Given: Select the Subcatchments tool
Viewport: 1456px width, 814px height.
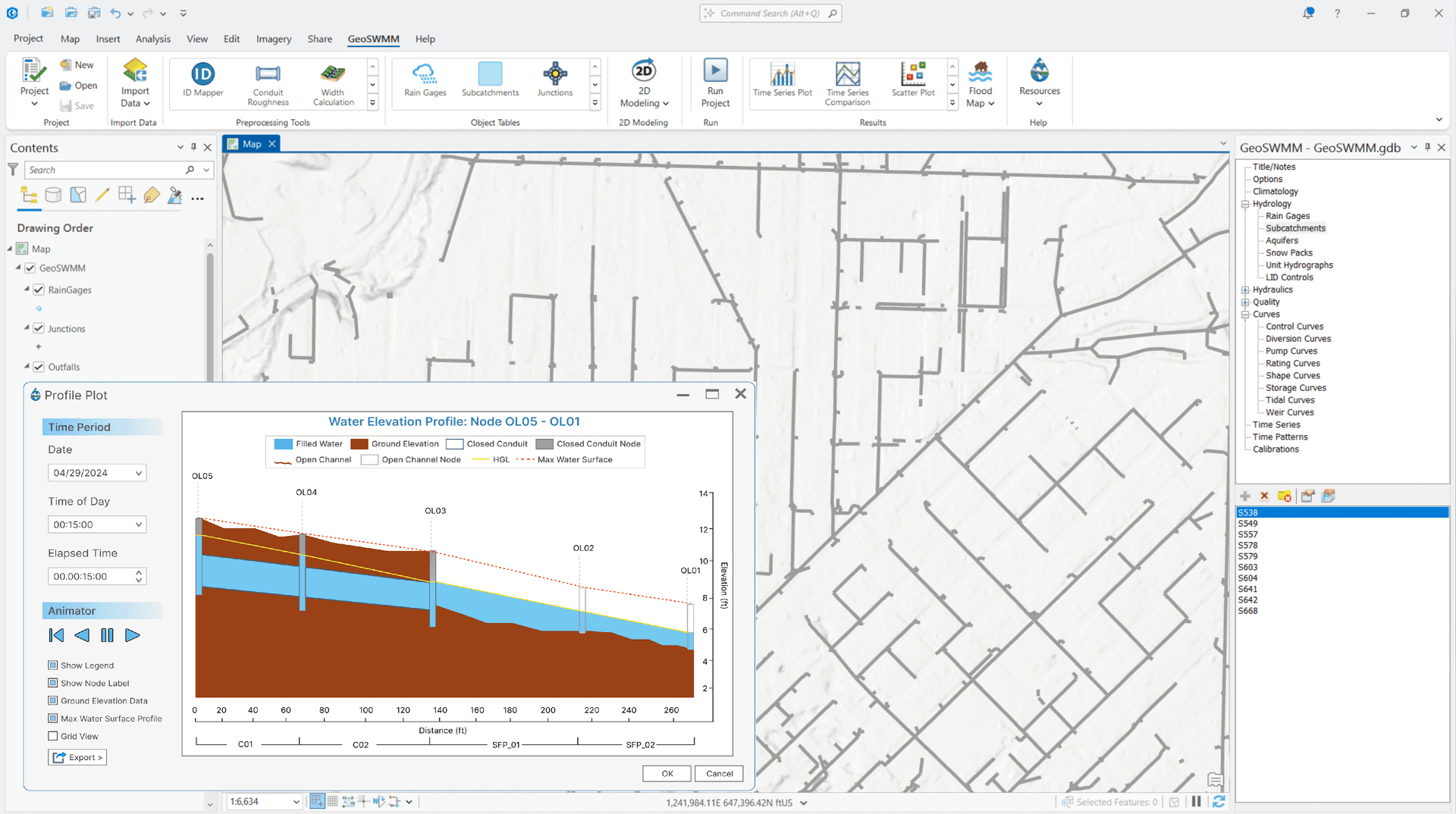Looking at the screenshot, I should pyautogui.click(x=490, y=82).
